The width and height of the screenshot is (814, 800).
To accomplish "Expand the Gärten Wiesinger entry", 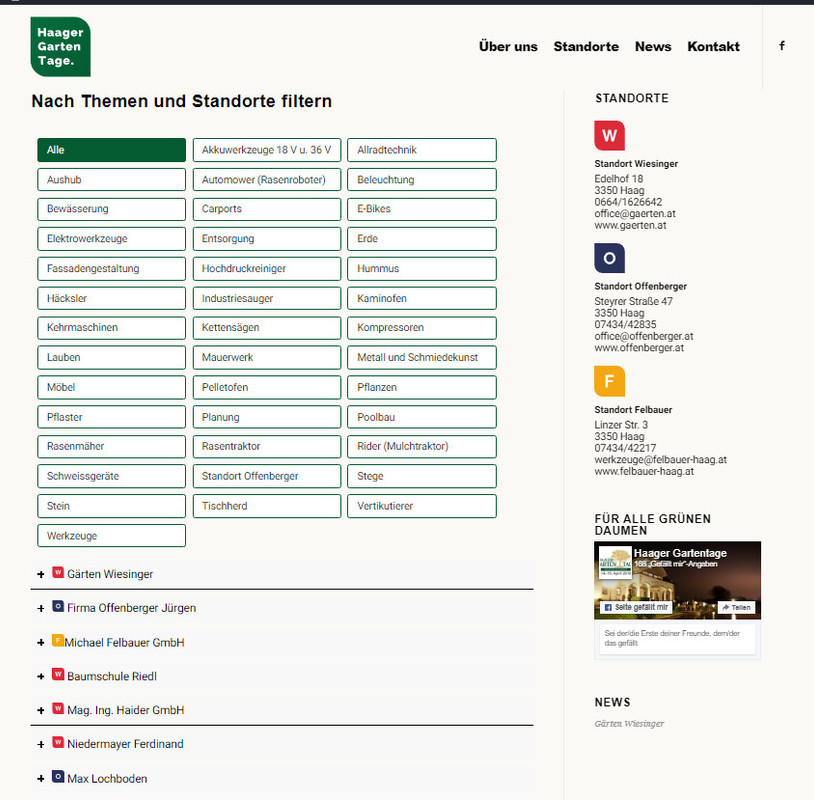I will [41, 574].
